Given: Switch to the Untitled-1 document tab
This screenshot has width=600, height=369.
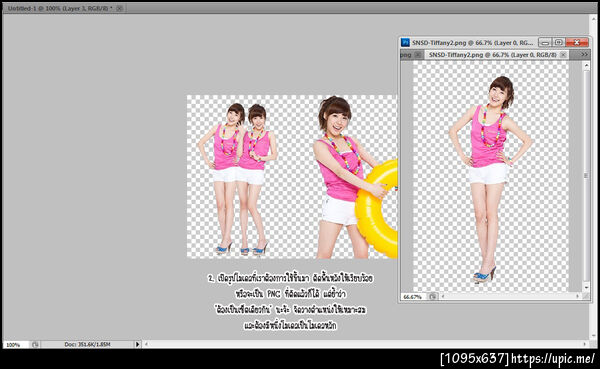Looking at the screenshot, I should coord(60,8).
